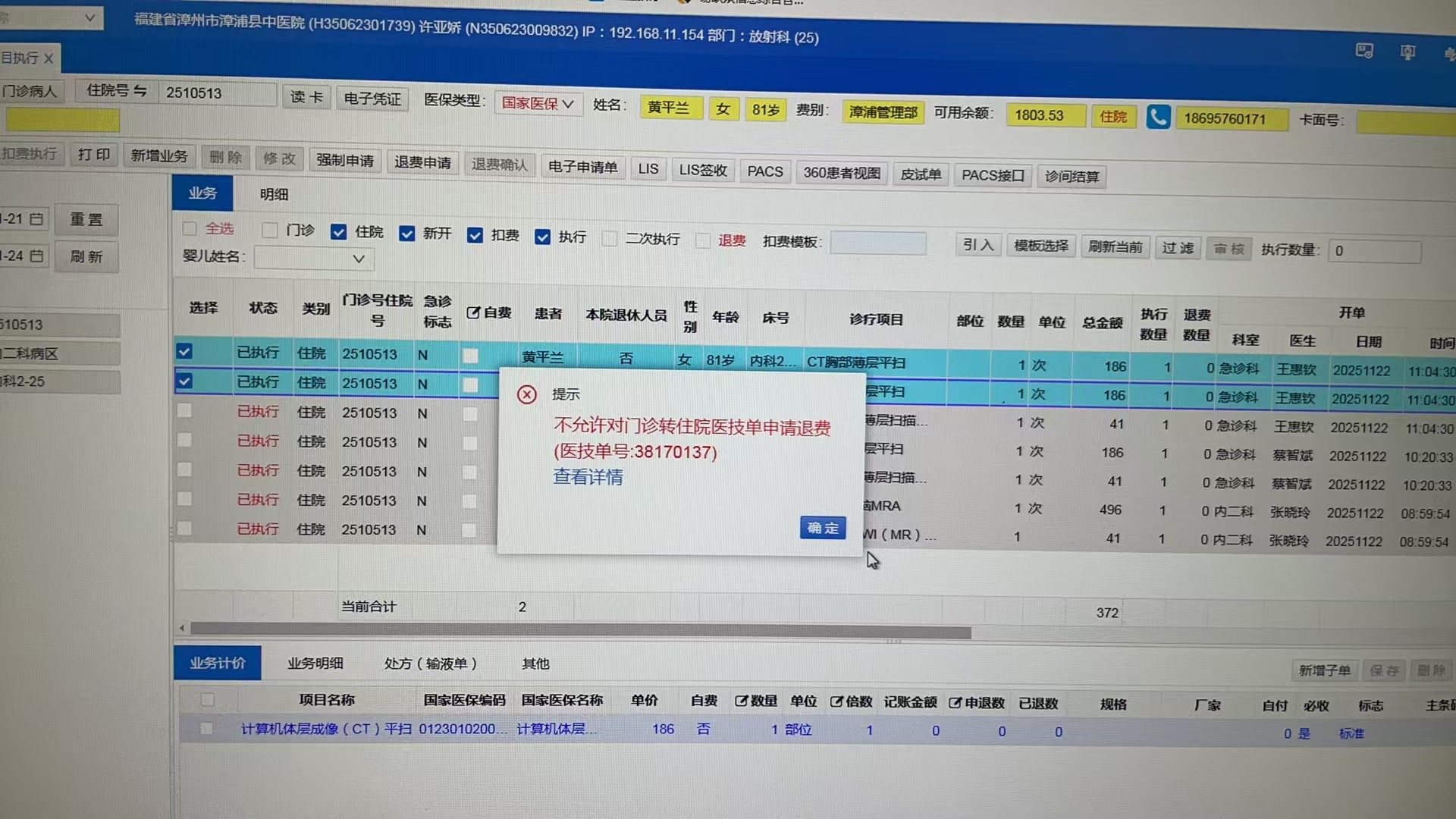1456x819 pixels.
Task: Click the red error icon in dialog
Action: pos(526,394)
